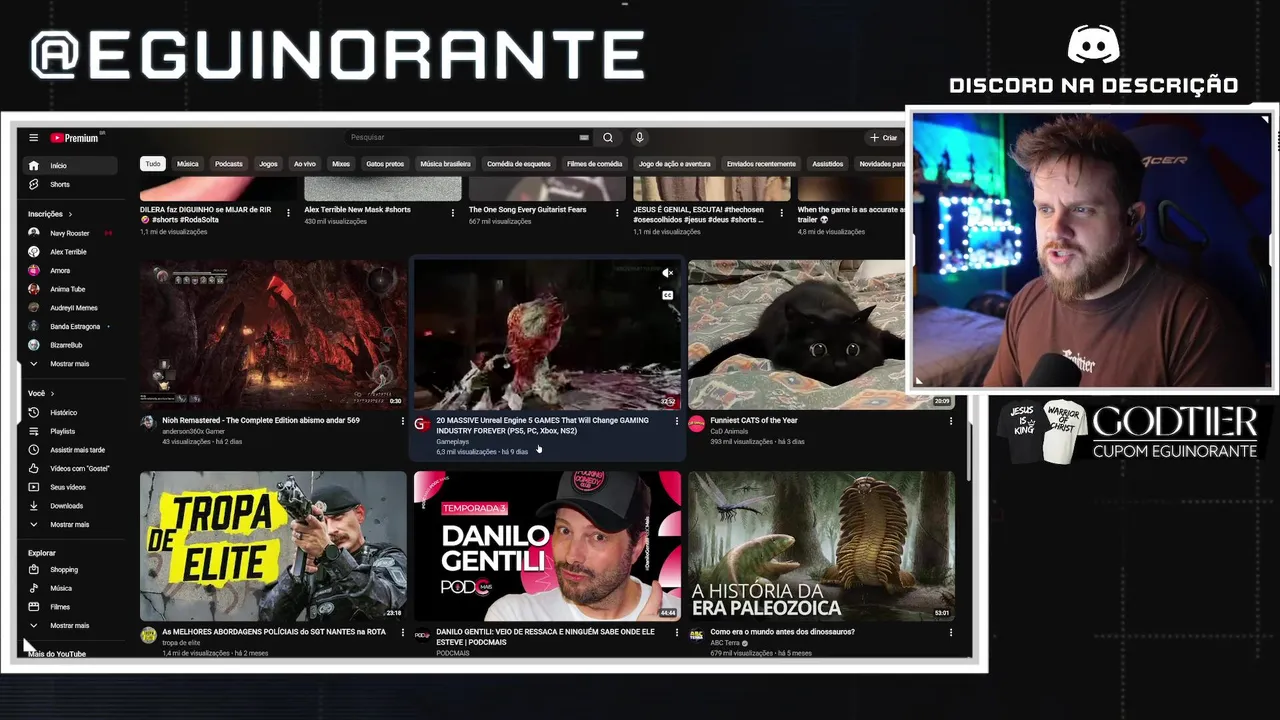
Task: Open BizarreBub subscription channel
Action: point(70,345)
